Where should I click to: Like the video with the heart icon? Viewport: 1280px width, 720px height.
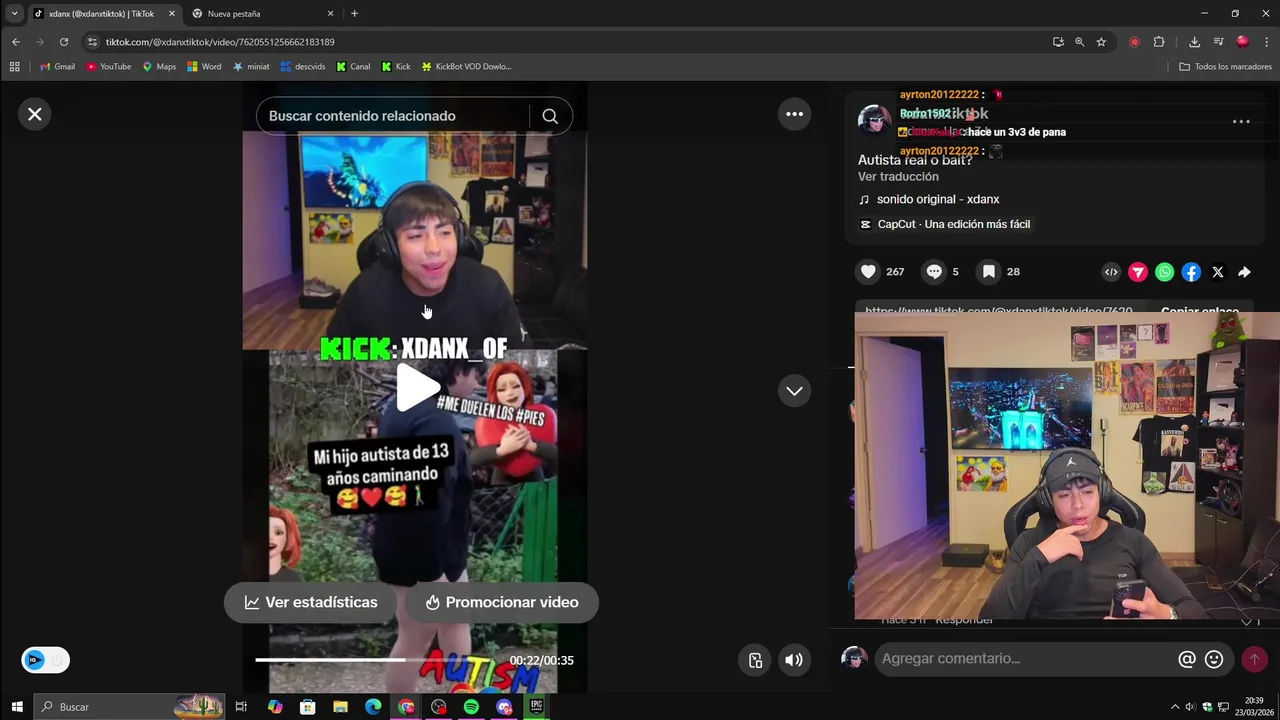pyautogui.click(x=868, y=271)
